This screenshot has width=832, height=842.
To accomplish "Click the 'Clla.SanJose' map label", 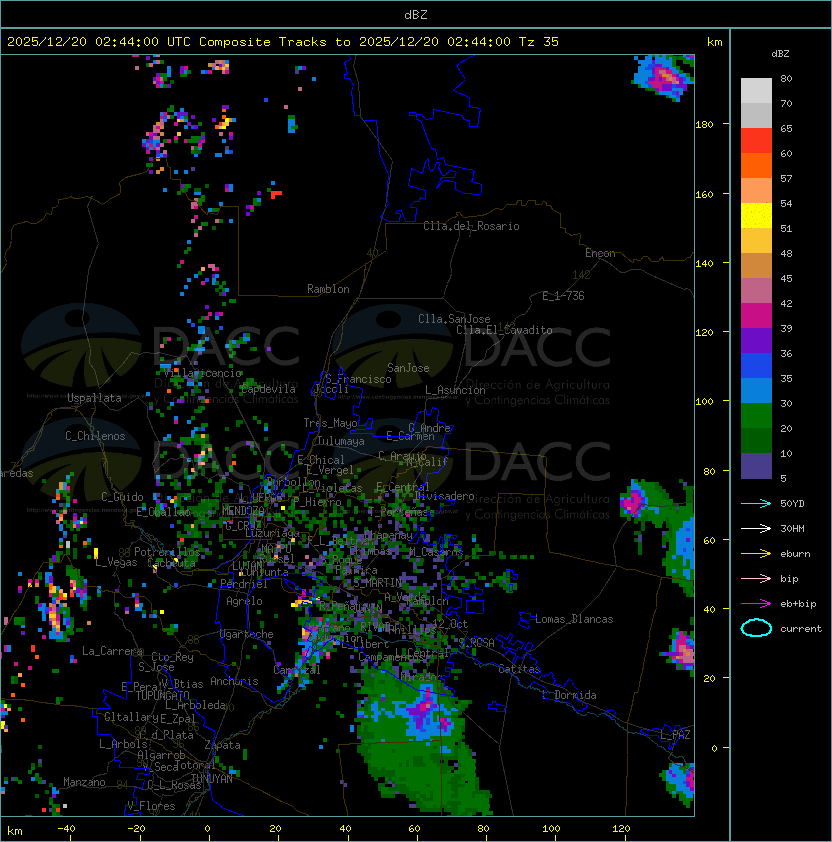I will point(454,319).
